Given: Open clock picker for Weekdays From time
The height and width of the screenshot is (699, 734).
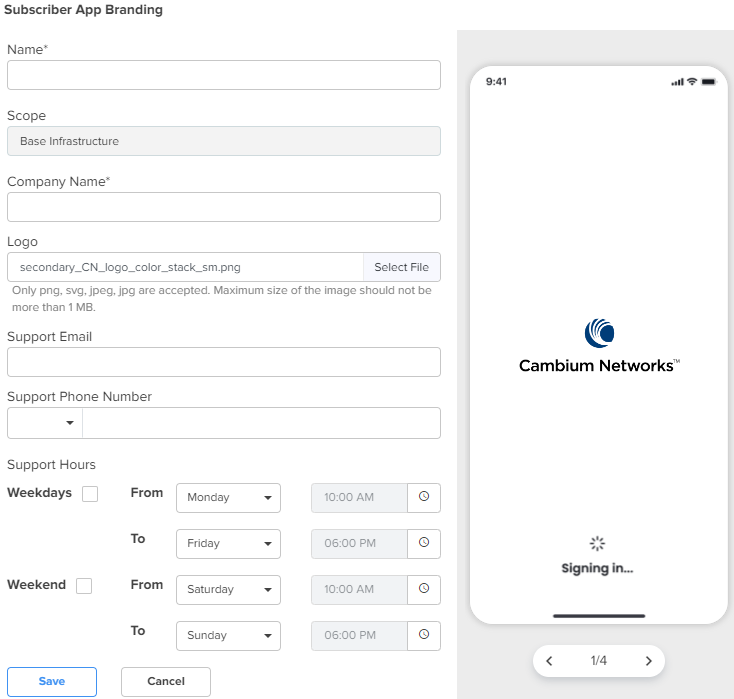Looking at the screenshot, I should point(423,497).
